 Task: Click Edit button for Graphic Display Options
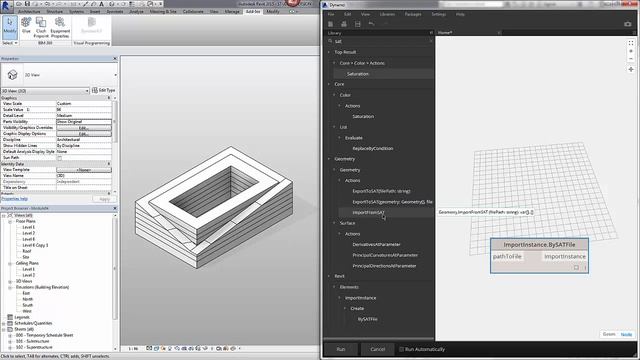(x=84, y=134)
